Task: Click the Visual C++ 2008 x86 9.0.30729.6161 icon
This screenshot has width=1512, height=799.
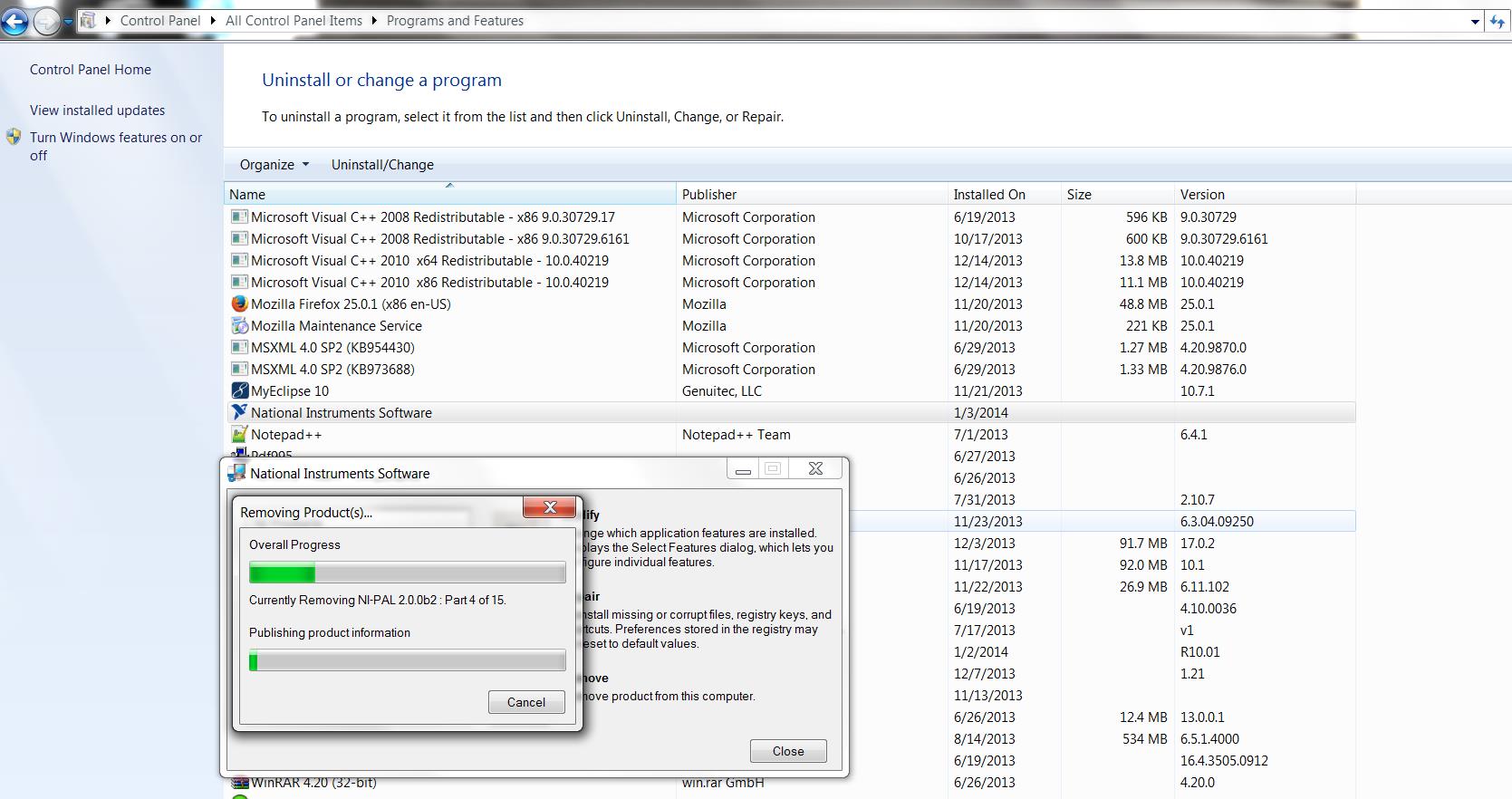Action: coord(239,239)
